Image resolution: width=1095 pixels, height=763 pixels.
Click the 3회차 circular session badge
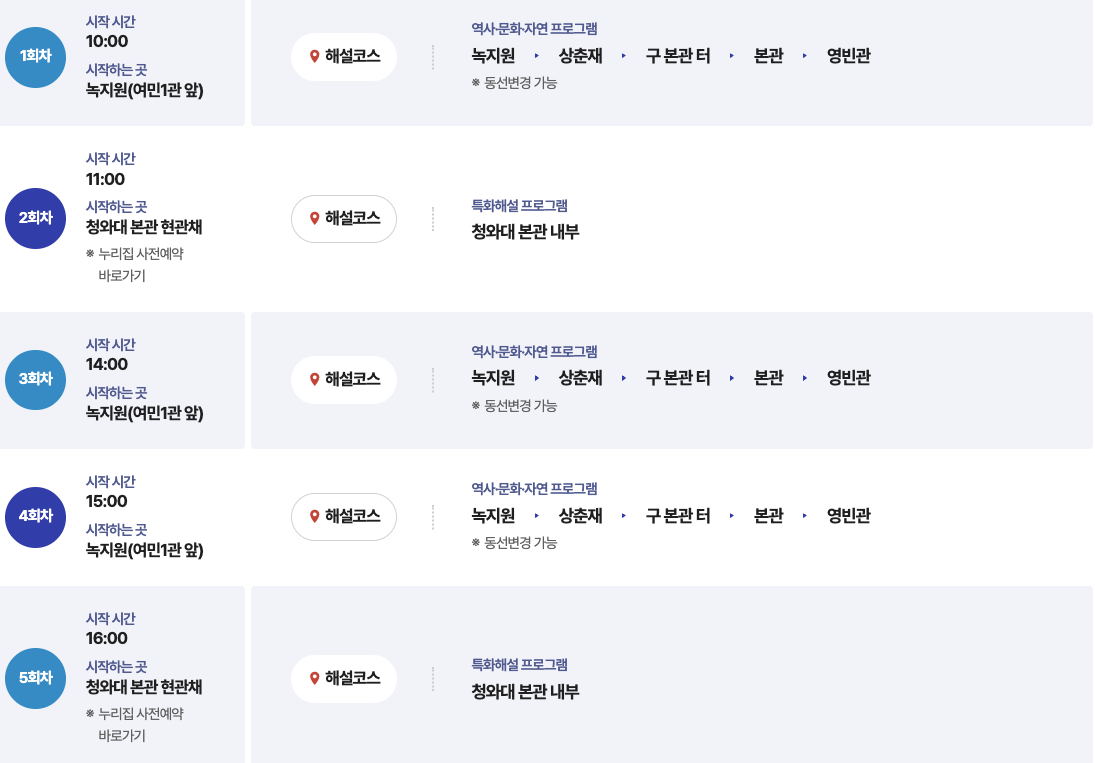tap(35, 380)
